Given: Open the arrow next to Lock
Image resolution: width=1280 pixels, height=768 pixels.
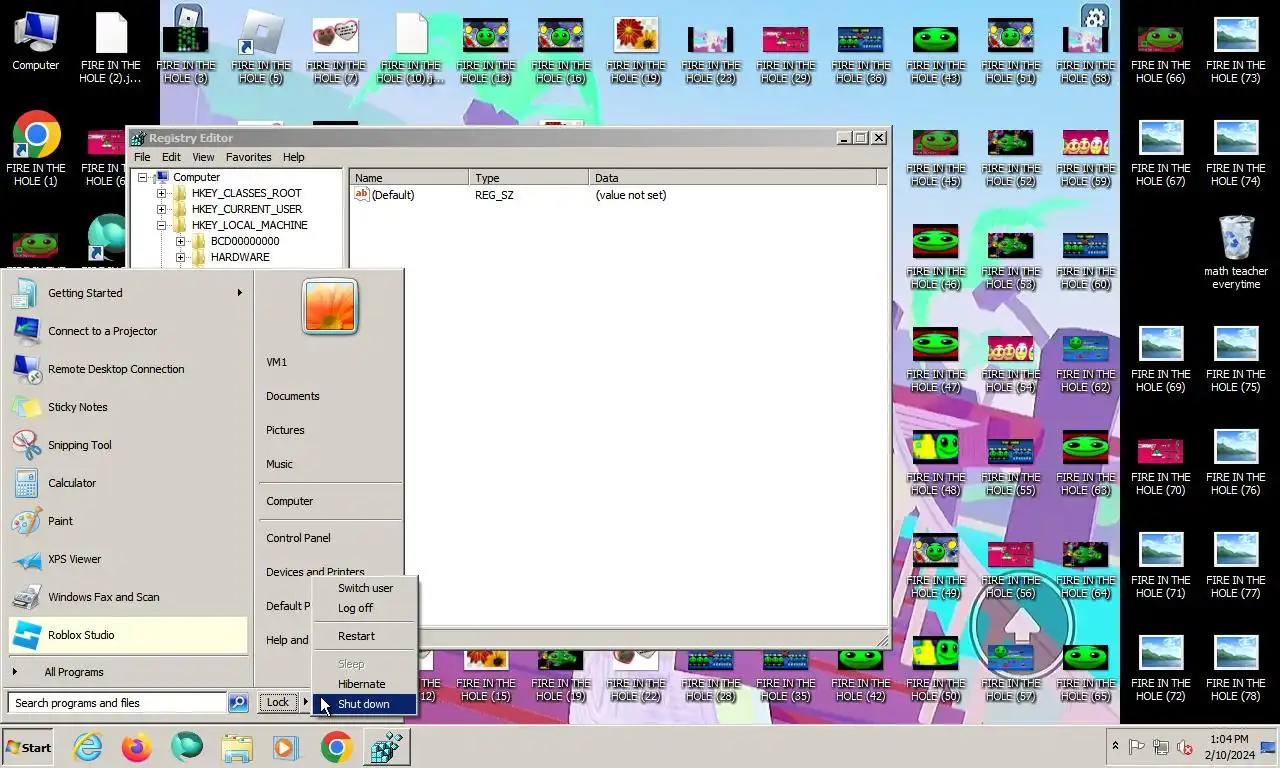Looking at the screenshot, I should point(305,702).
